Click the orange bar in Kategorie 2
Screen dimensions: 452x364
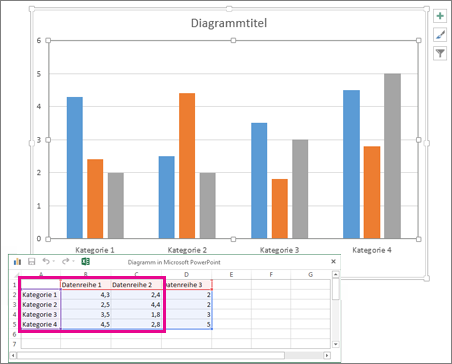point(187,166)
